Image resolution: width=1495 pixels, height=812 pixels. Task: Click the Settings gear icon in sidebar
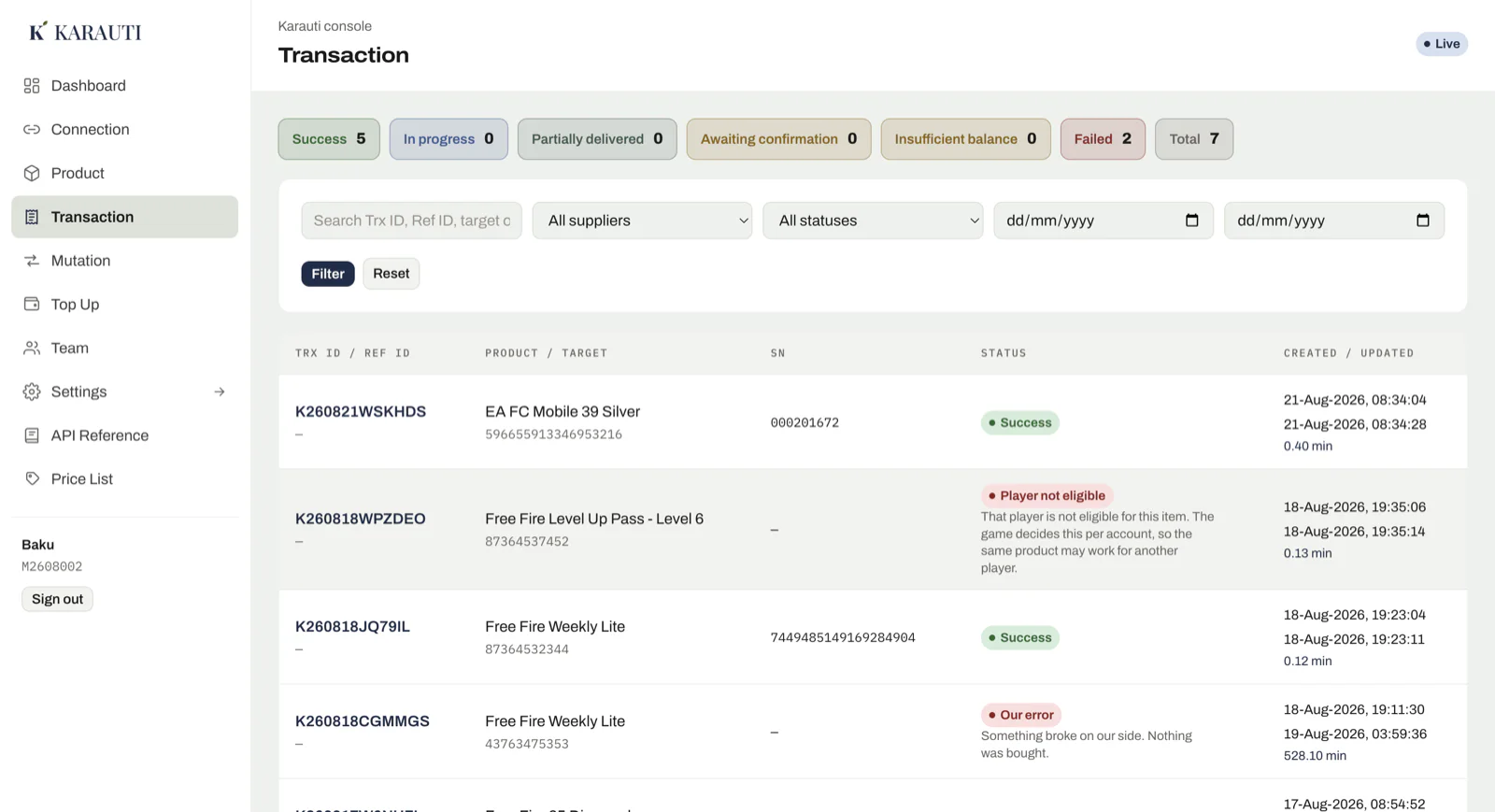(32, 392)
